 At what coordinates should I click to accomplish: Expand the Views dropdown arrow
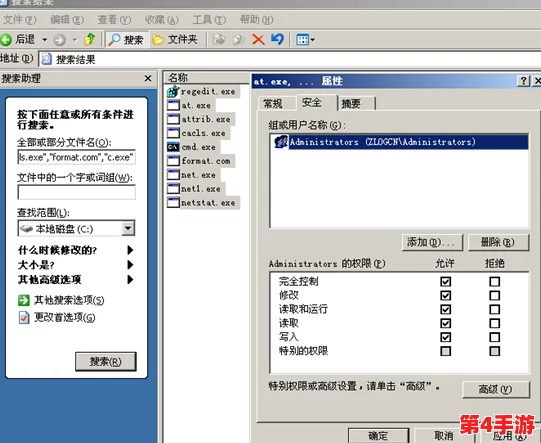313,40
